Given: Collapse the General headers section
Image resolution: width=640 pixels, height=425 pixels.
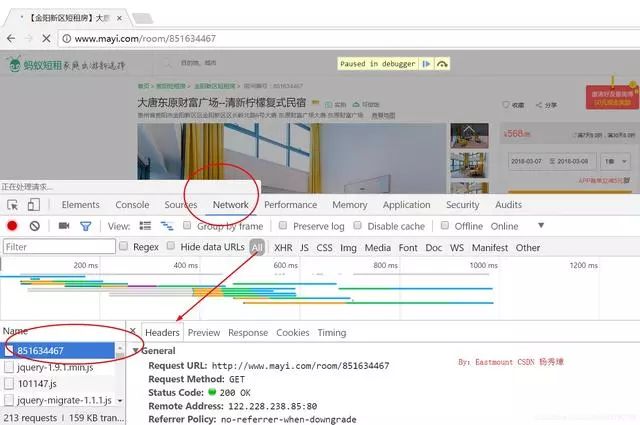Looking at the screenshot, I should [x=136, y=351].
